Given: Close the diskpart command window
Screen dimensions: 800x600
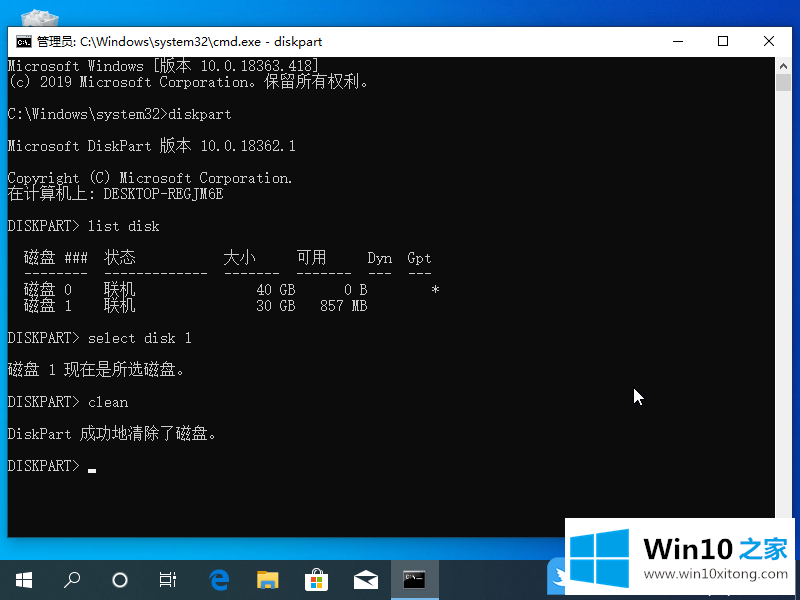Looking at the screenshot, I should coord(769,41).
